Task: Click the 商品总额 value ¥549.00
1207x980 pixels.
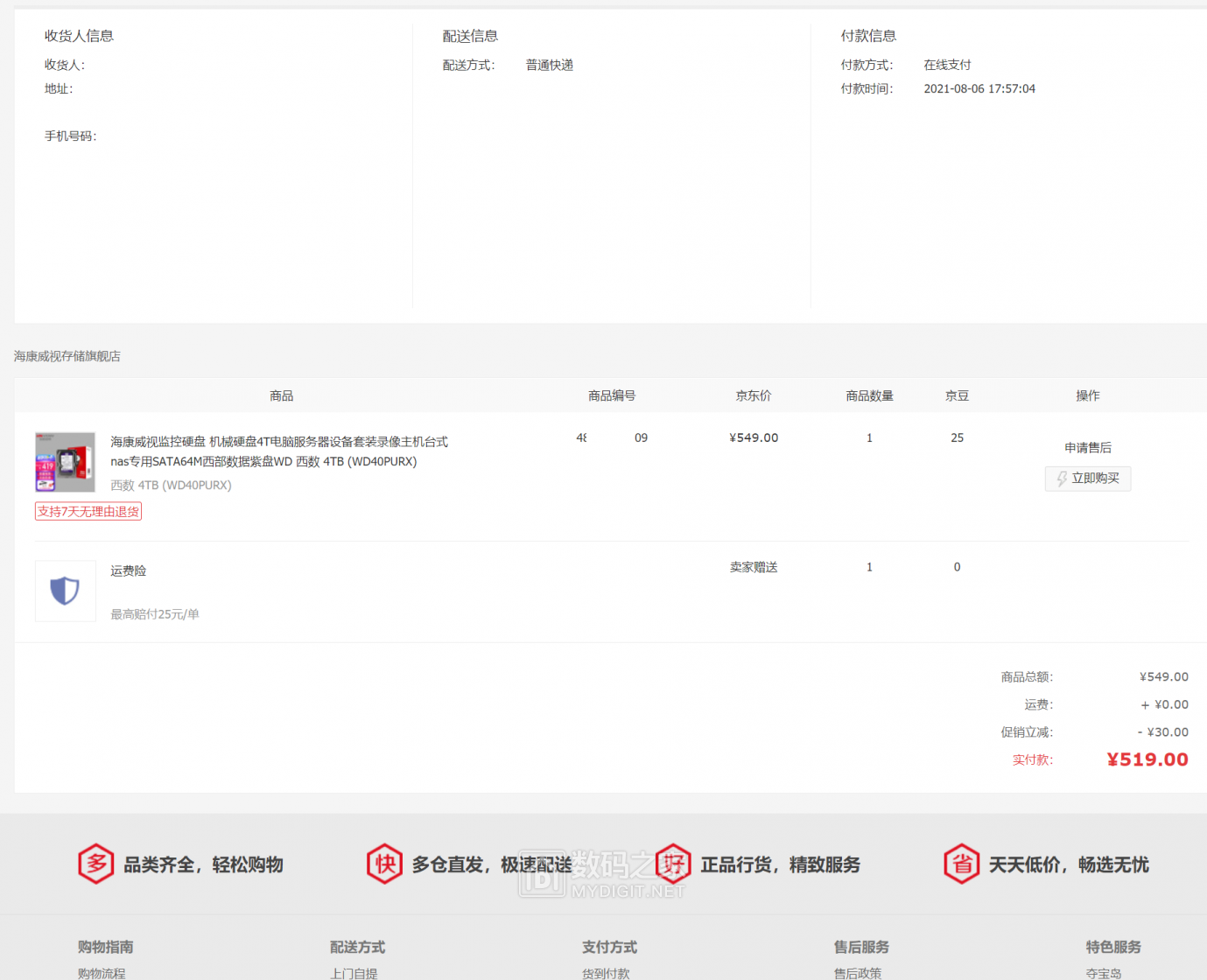Action: coord(1164,676)
